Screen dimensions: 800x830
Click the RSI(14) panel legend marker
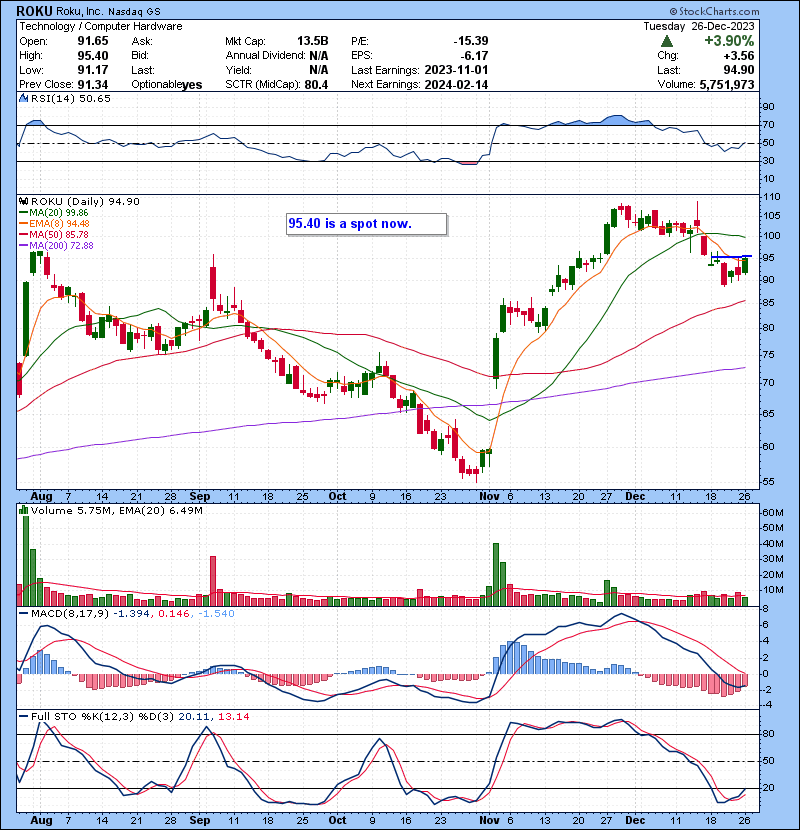22,99
